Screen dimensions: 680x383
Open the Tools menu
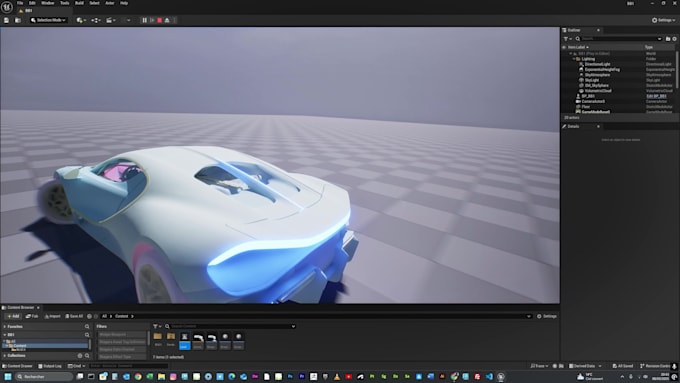pos(65,3)
